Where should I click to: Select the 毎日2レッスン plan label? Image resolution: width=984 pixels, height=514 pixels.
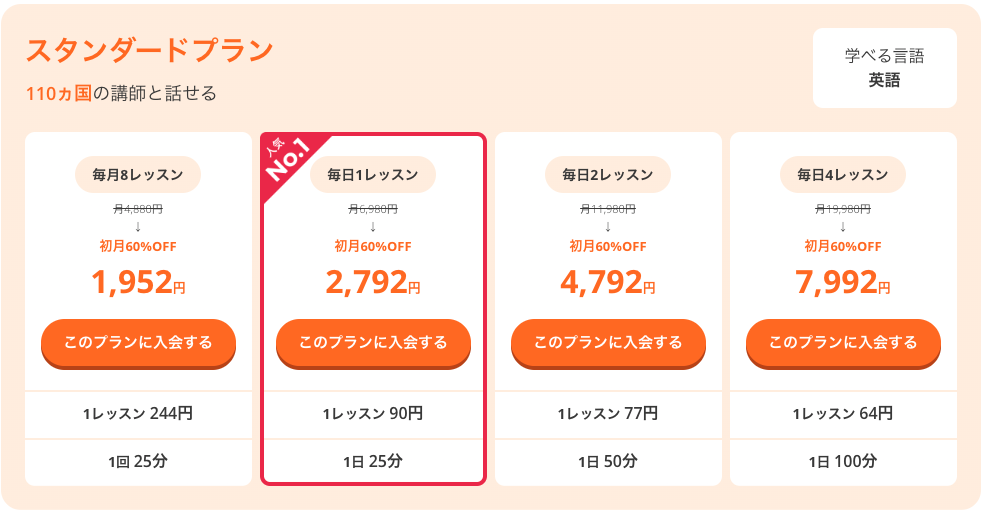click(607, 174)
